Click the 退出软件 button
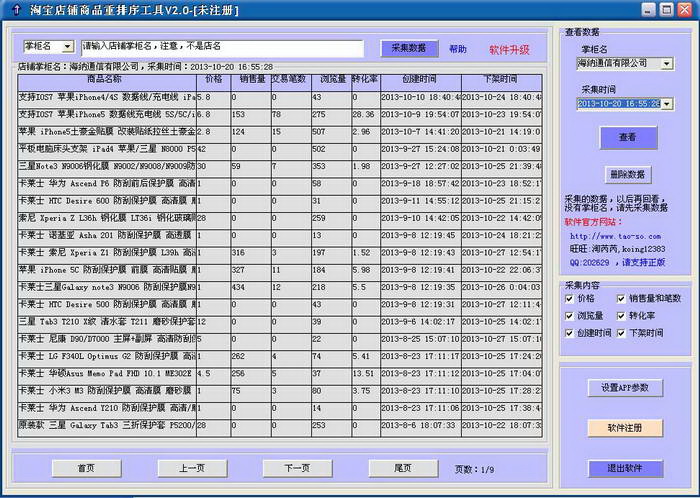 click(625, 468)
